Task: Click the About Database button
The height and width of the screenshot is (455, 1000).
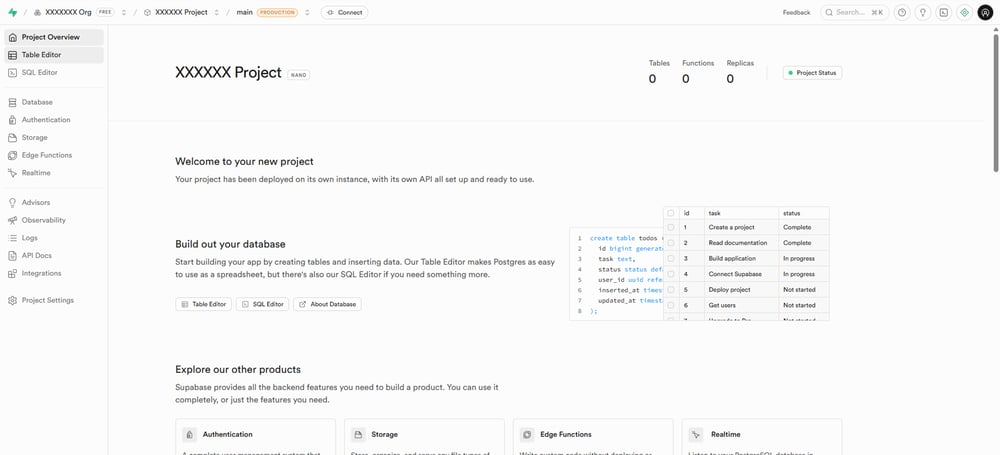Action: (327, 304)
